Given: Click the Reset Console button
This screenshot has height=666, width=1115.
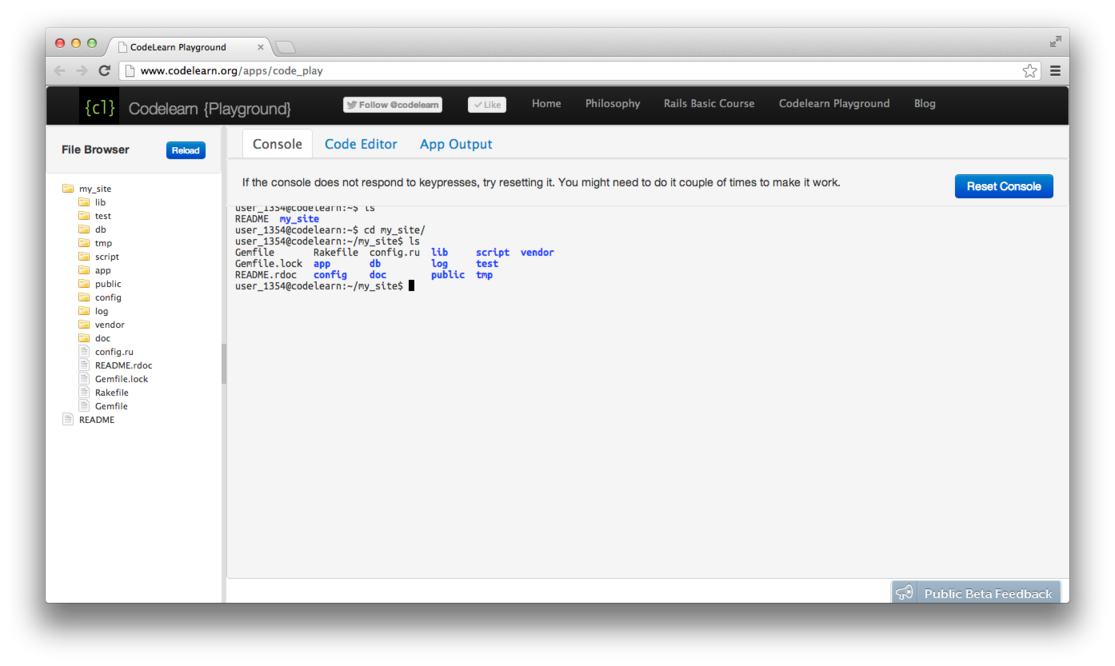Looking at the screenshot, I should click(1003, 186).
